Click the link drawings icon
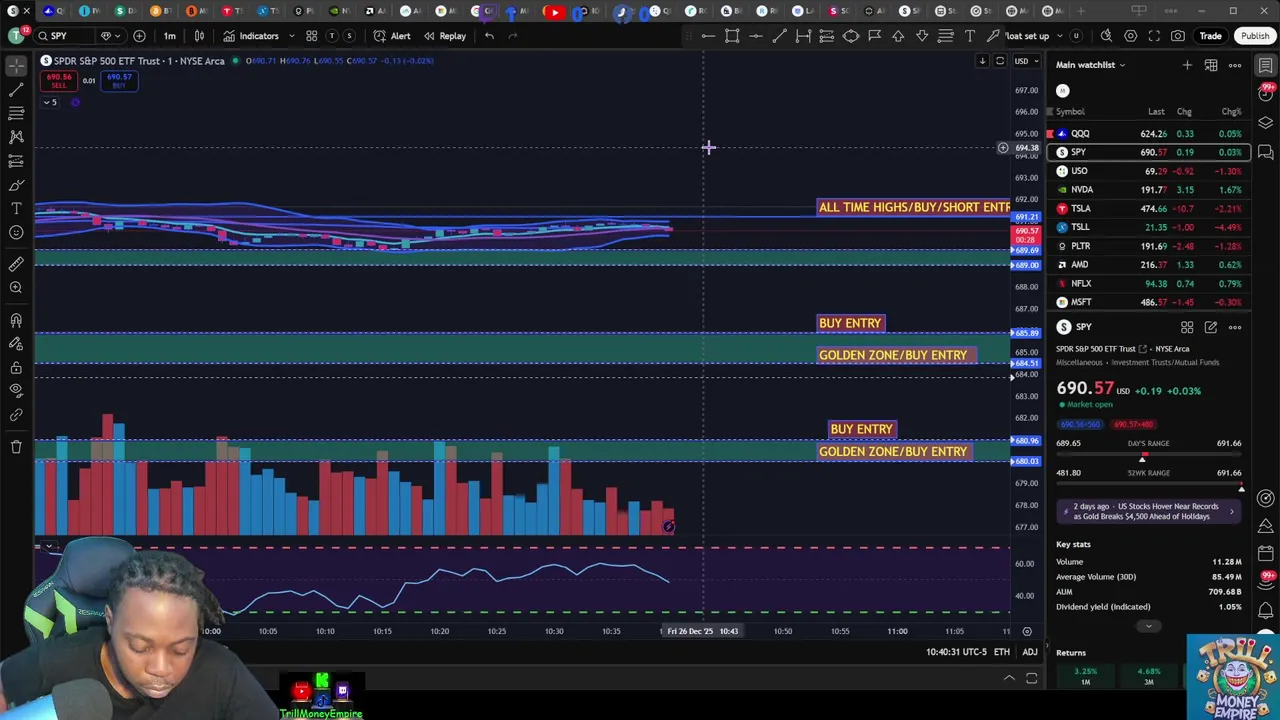The width and height of the screenshot is (1280, 720). (16, 415)
